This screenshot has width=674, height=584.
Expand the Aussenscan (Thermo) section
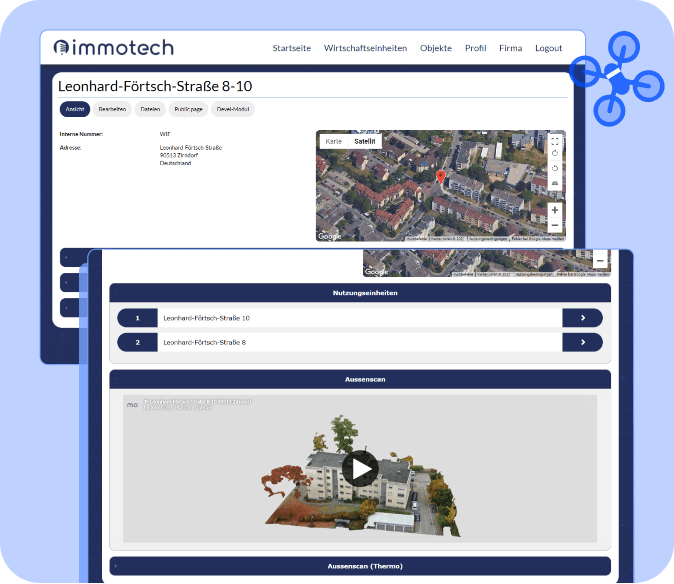(x=359, y=567)
